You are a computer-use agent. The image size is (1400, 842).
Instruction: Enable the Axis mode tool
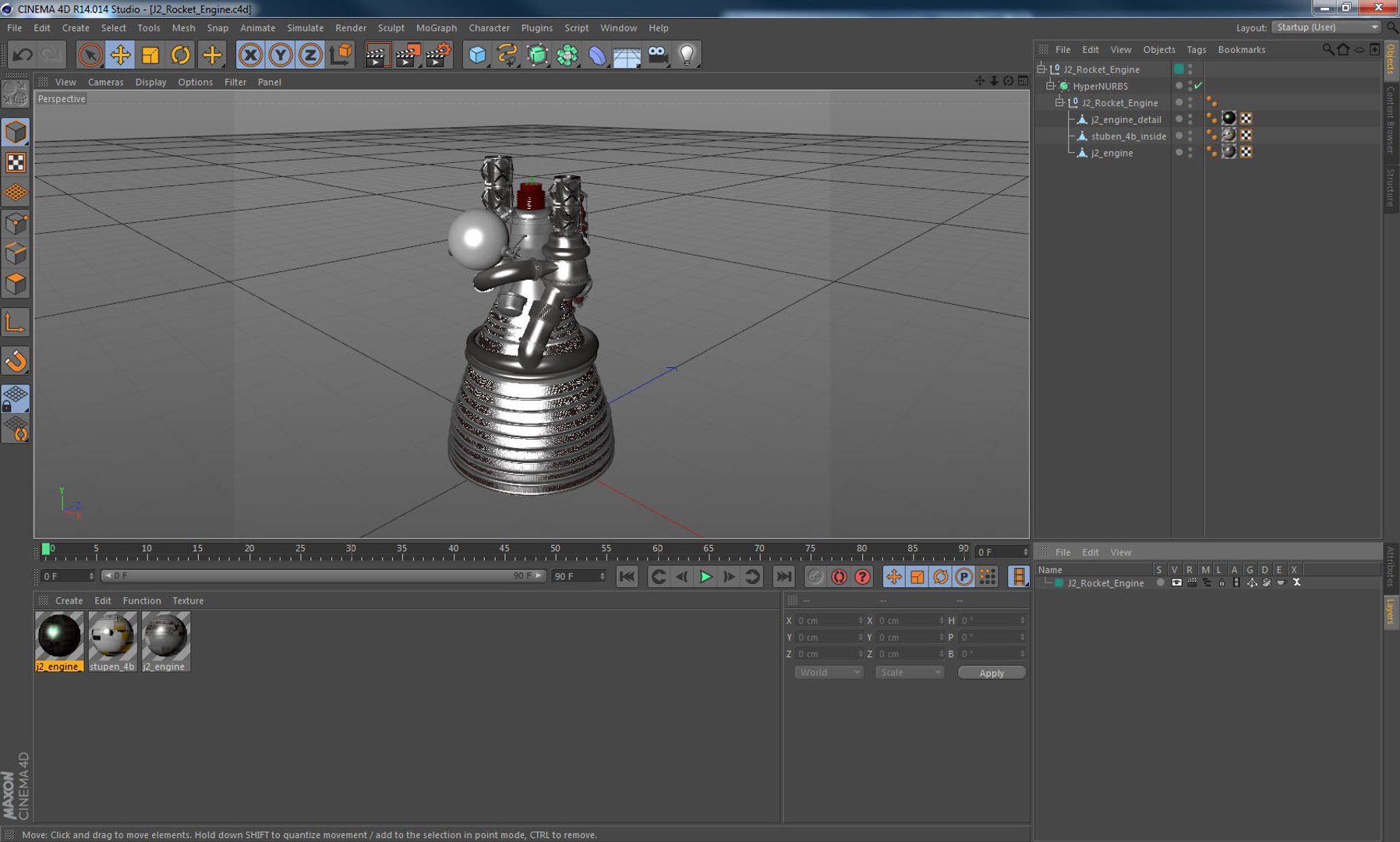pos(16,323)
